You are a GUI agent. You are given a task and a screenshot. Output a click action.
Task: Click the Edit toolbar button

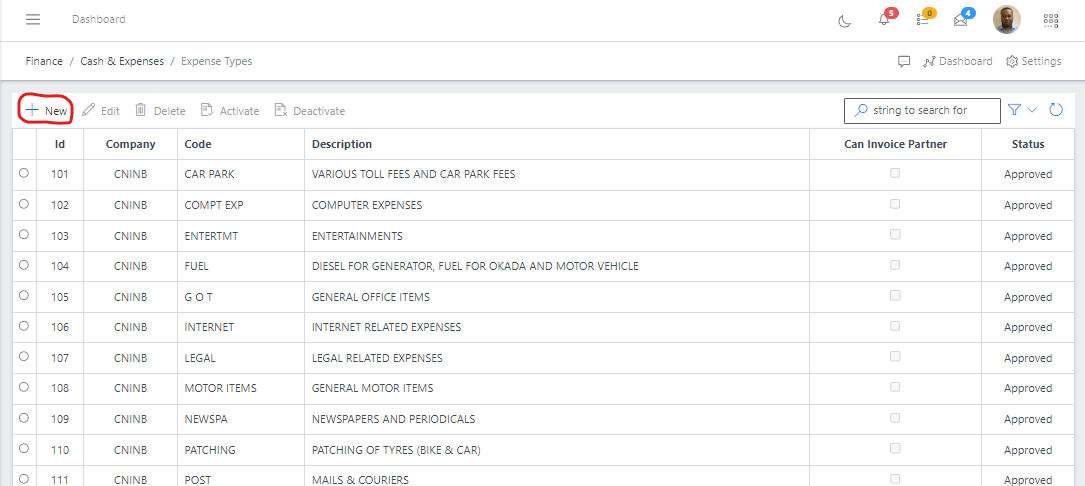click(x=101, y=111)
